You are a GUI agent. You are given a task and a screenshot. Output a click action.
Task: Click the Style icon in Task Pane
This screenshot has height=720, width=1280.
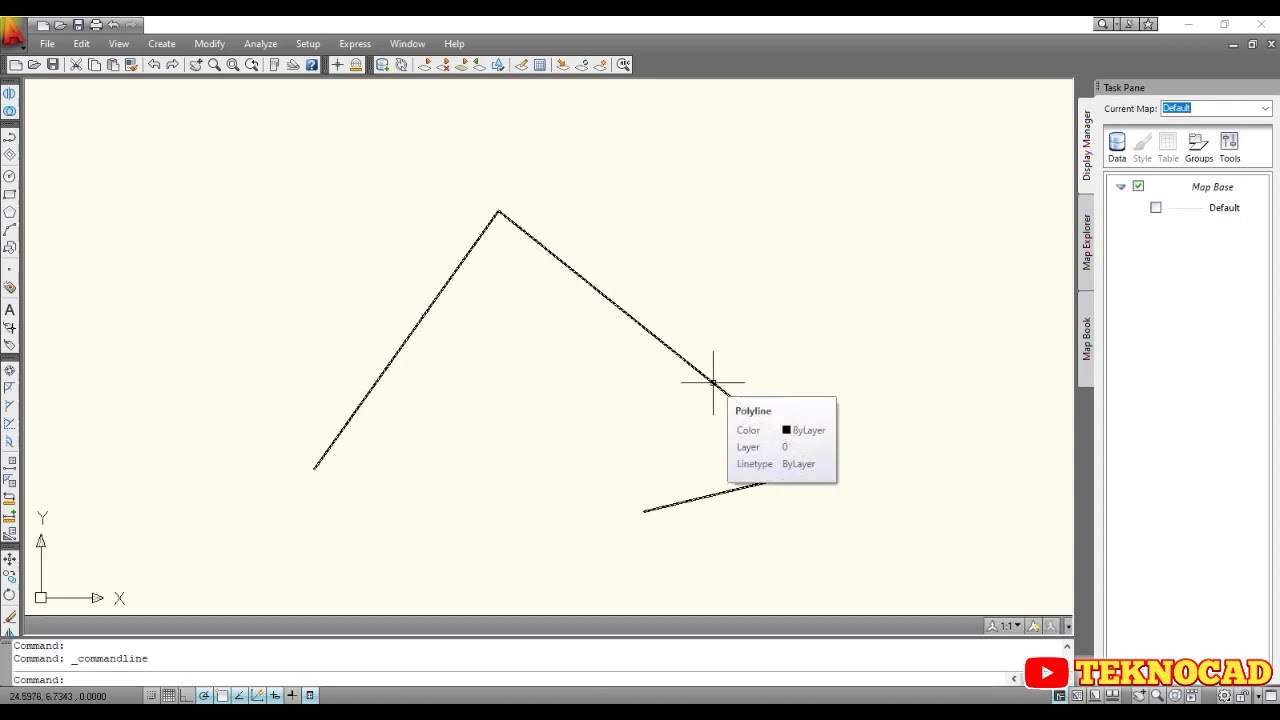1142,148
